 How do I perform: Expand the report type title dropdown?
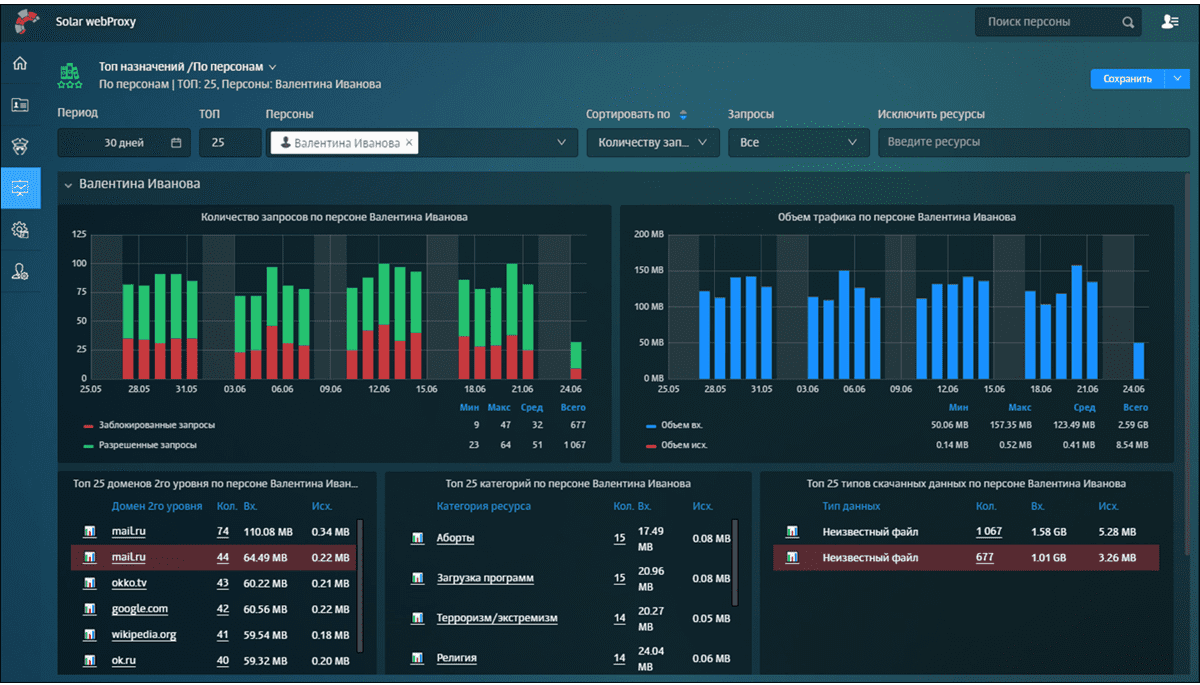click(x=272, y=67)
